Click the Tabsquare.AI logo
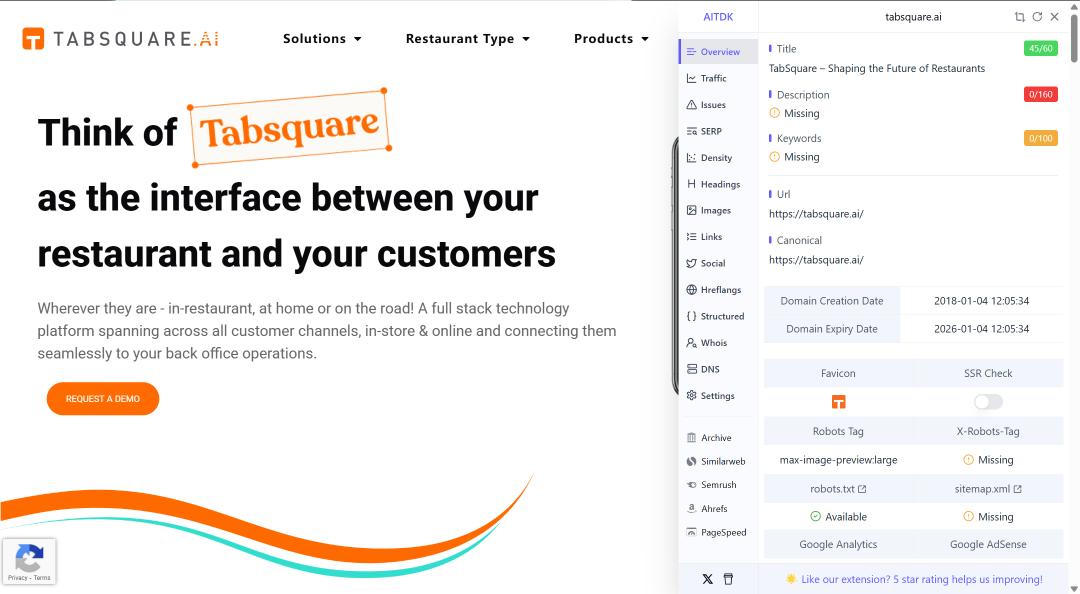Viewport: 1080px width, 594px height. click(x=121, y=39)
